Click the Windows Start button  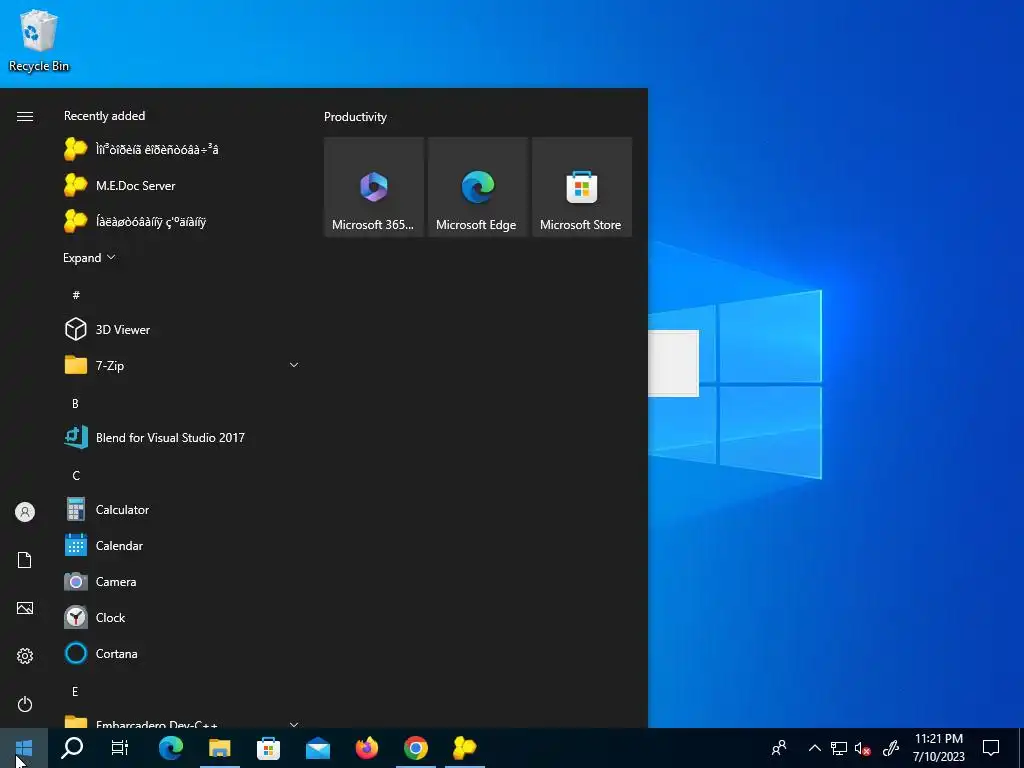24,748
